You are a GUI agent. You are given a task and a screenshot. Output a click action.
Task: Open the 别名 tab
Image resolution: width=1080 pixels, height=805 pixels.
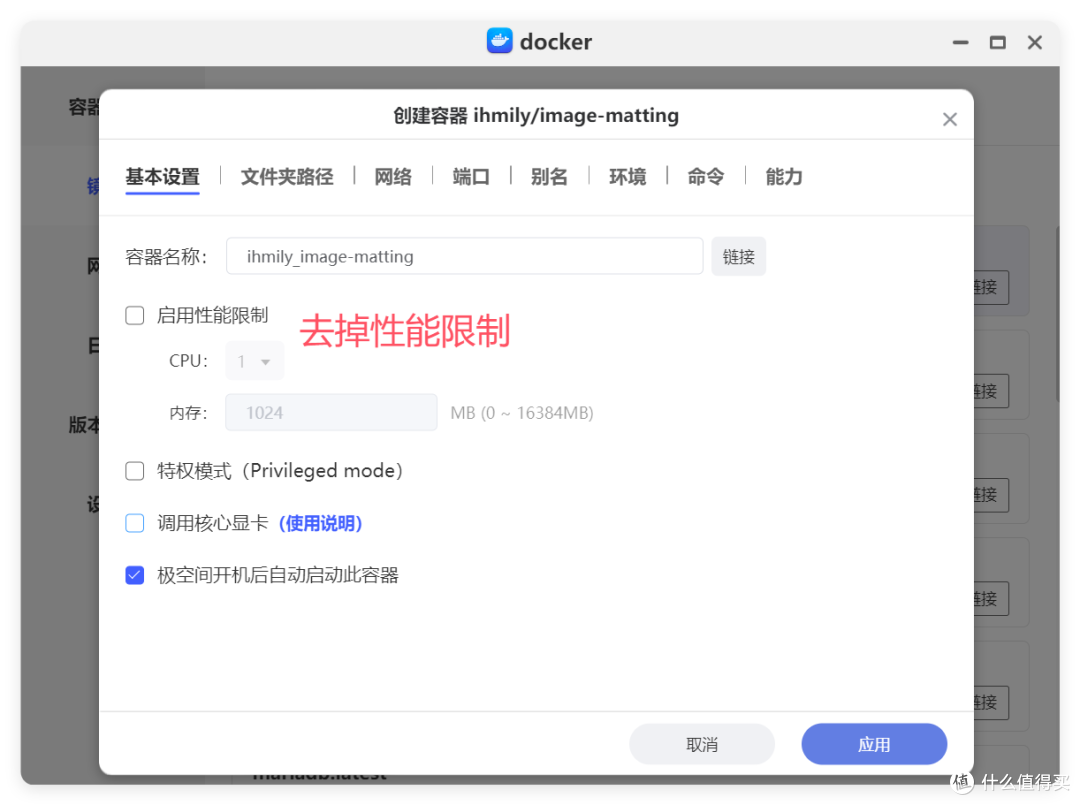549,177
